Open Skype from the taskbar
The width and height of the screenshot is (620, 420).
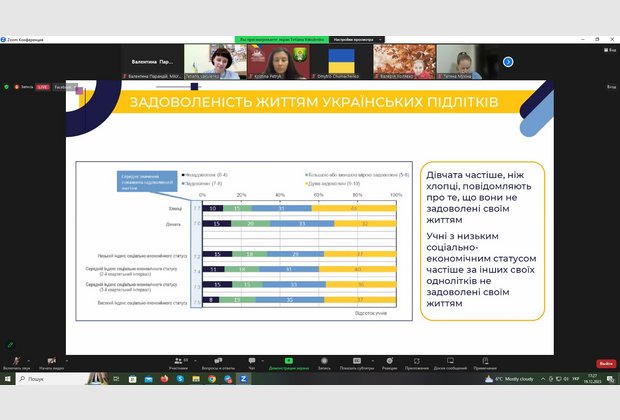pyautogui.click(x=180, y=379)
